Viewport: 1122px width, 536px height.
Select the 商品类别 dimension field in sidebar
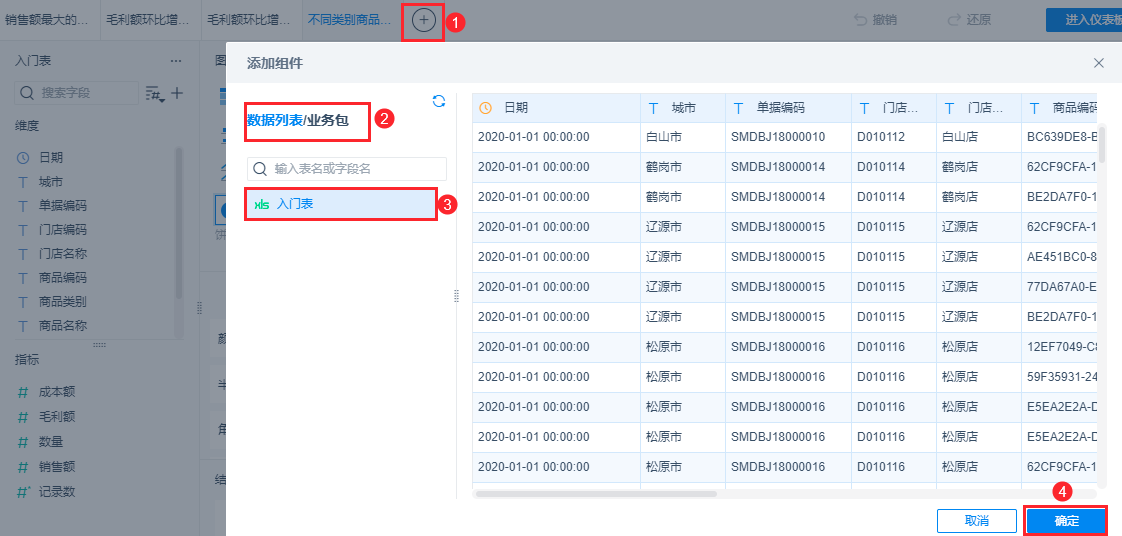pyautogui.click(x=63, y=301)
